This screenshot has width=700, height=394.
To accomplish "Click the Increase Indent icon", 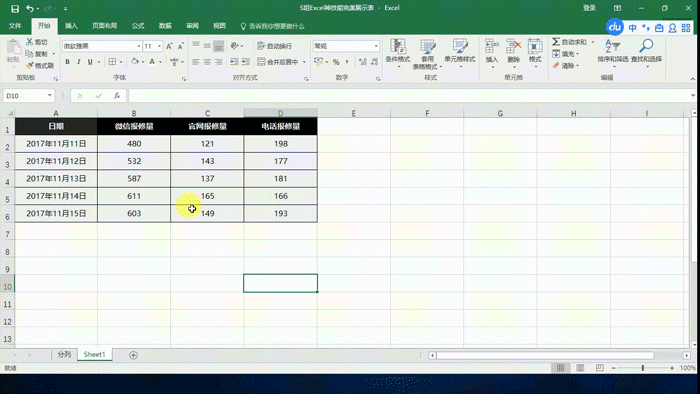I will pyautogui.click(x=246, y=62).
